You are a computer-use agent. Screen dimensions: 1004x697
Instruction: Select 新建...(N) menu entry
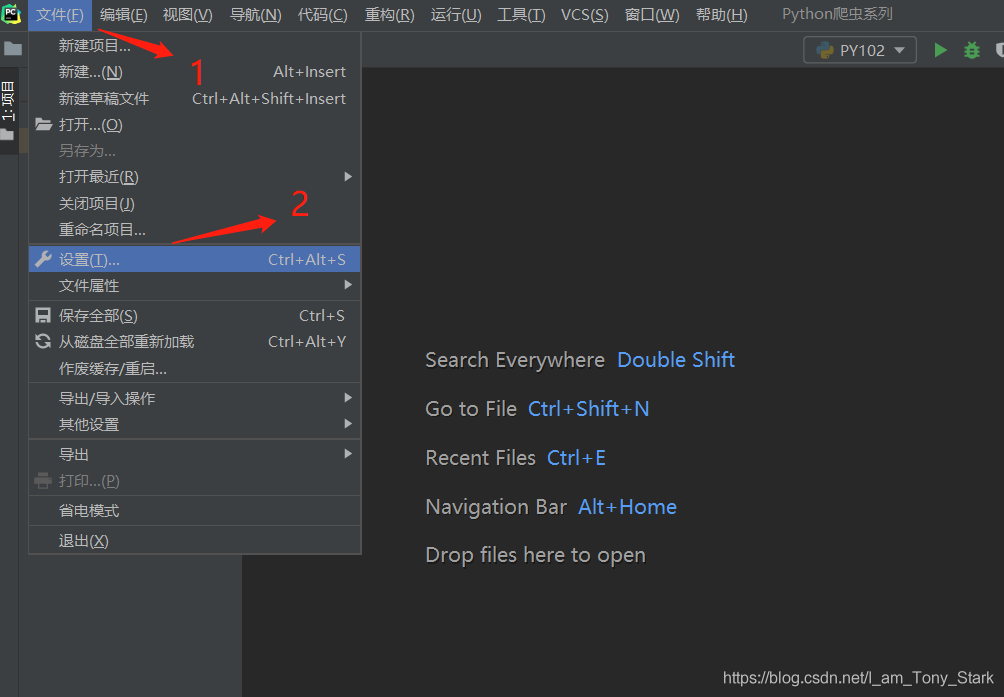(195, 72)
